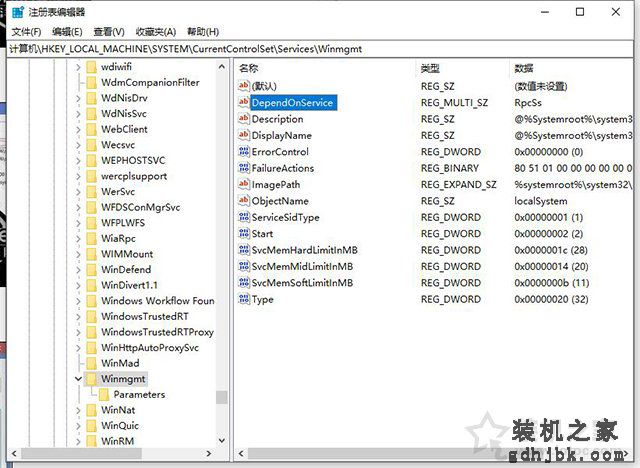Click the Registry Editor app icon in title bar

click(18, 12)
